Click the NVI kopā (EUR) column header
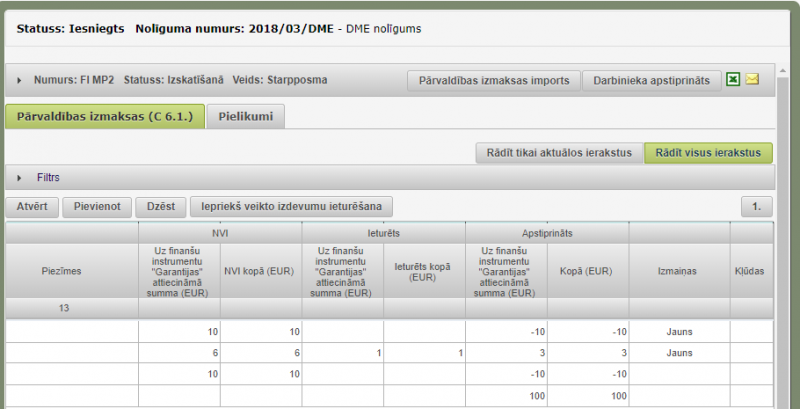 (261, 271)
